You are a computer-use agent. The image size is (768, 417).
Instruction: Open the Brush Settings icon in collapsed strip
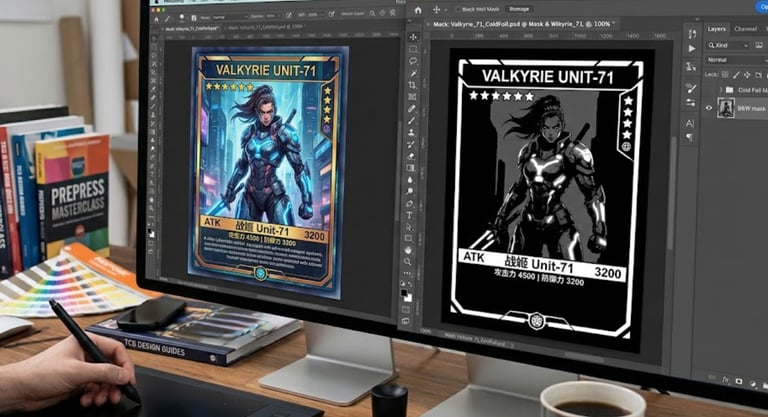coord(691,89)
